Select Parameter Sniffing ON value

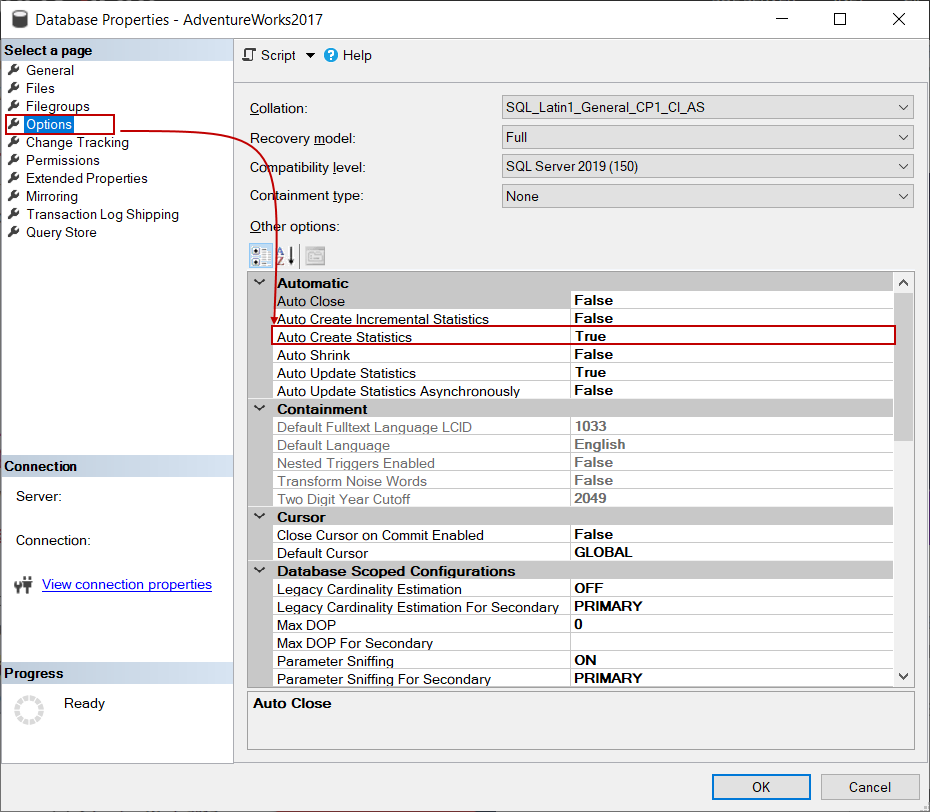pos(732,660)
